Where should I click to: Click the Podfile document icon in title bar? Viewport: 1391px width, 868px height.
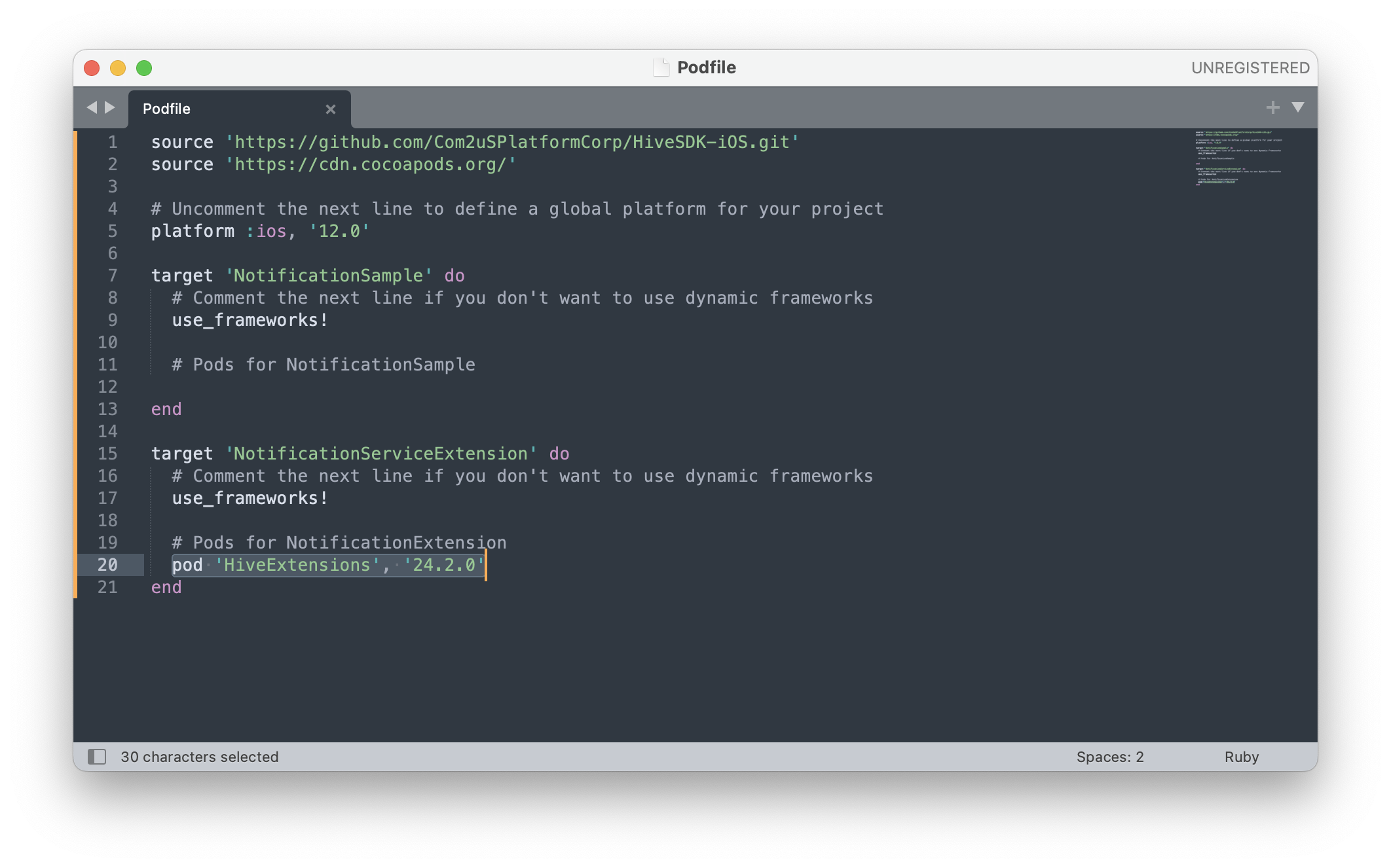point(661,67)
